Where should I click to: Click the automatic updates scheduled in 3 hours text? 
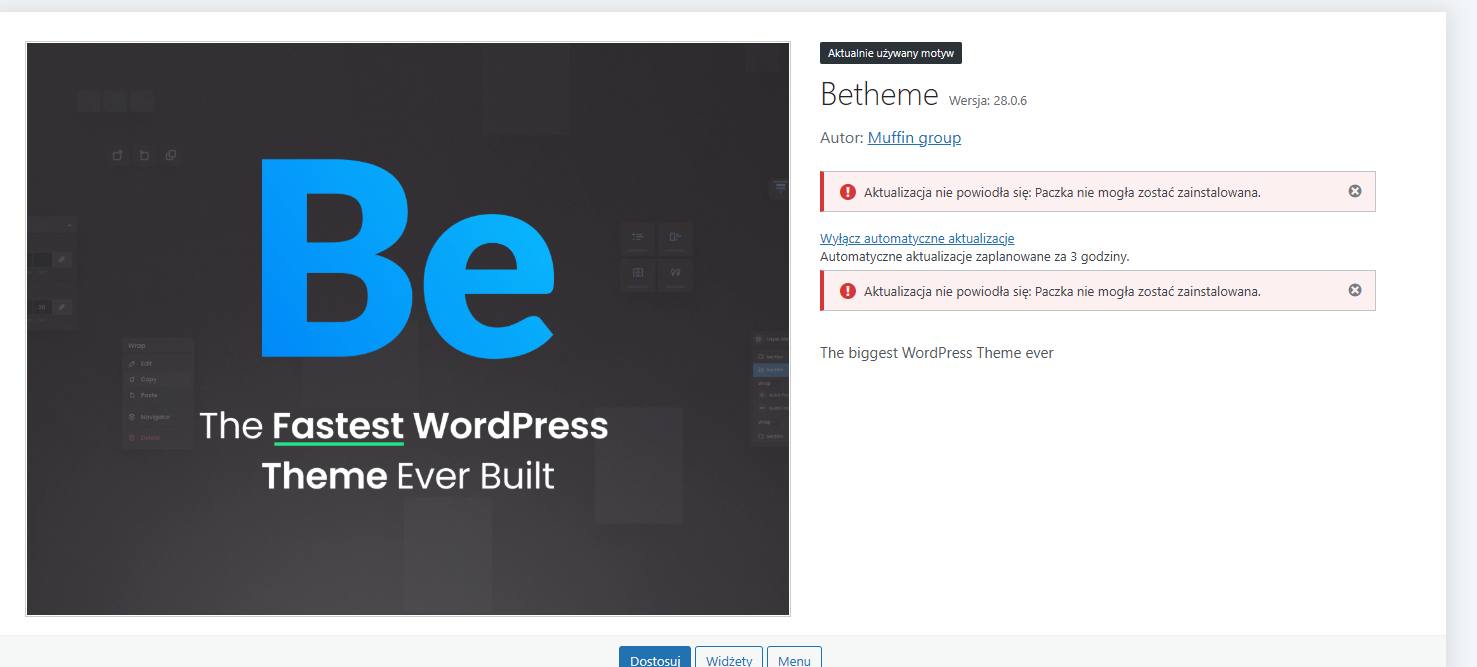tap(974, 256)
